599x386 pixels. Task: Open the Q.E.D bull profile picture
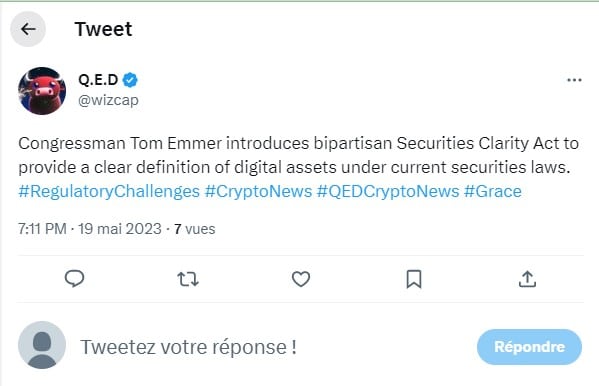(x=42, y=91)
